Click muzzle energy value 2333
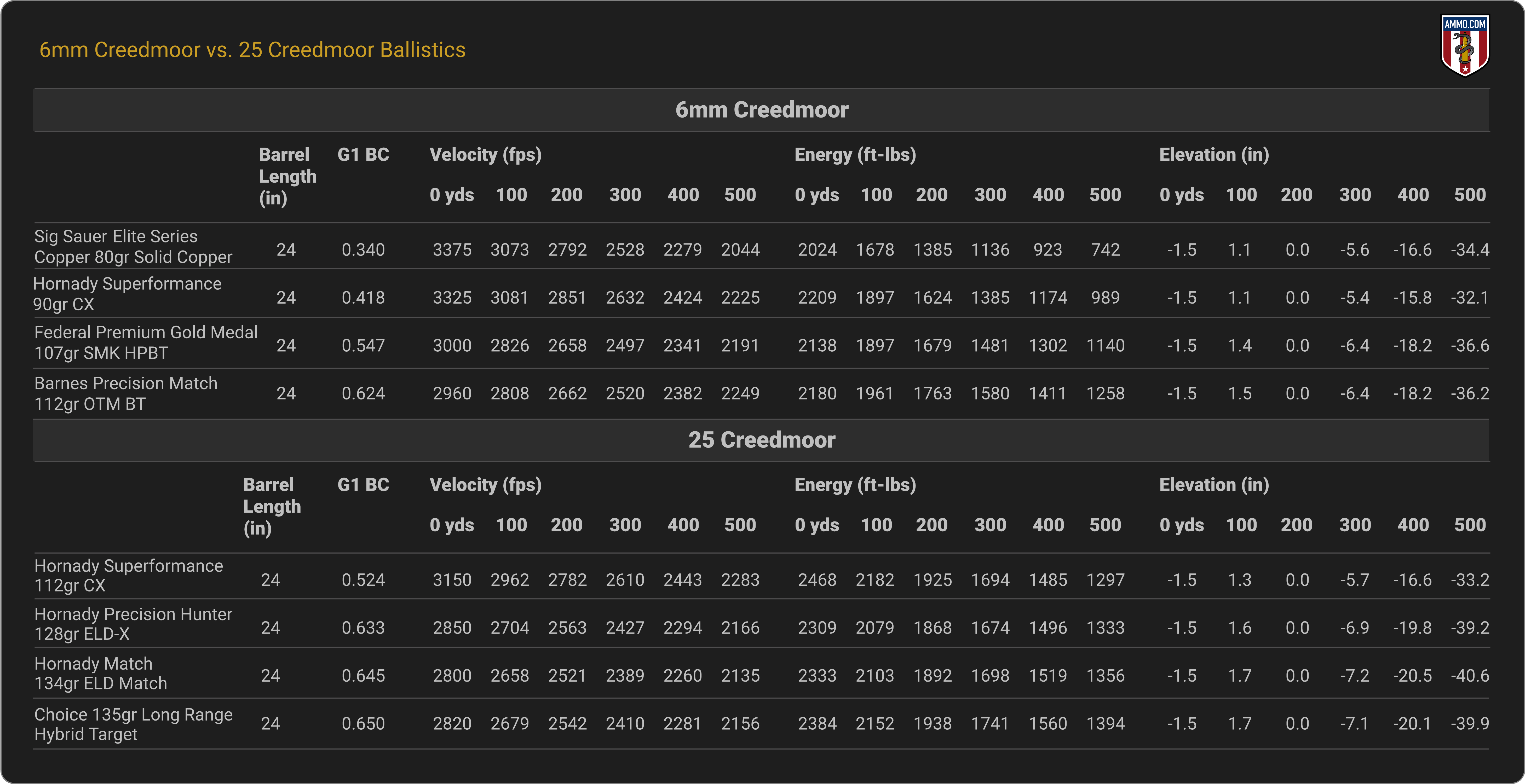Viewport: 1525px width, 784px height. [817, 676]
